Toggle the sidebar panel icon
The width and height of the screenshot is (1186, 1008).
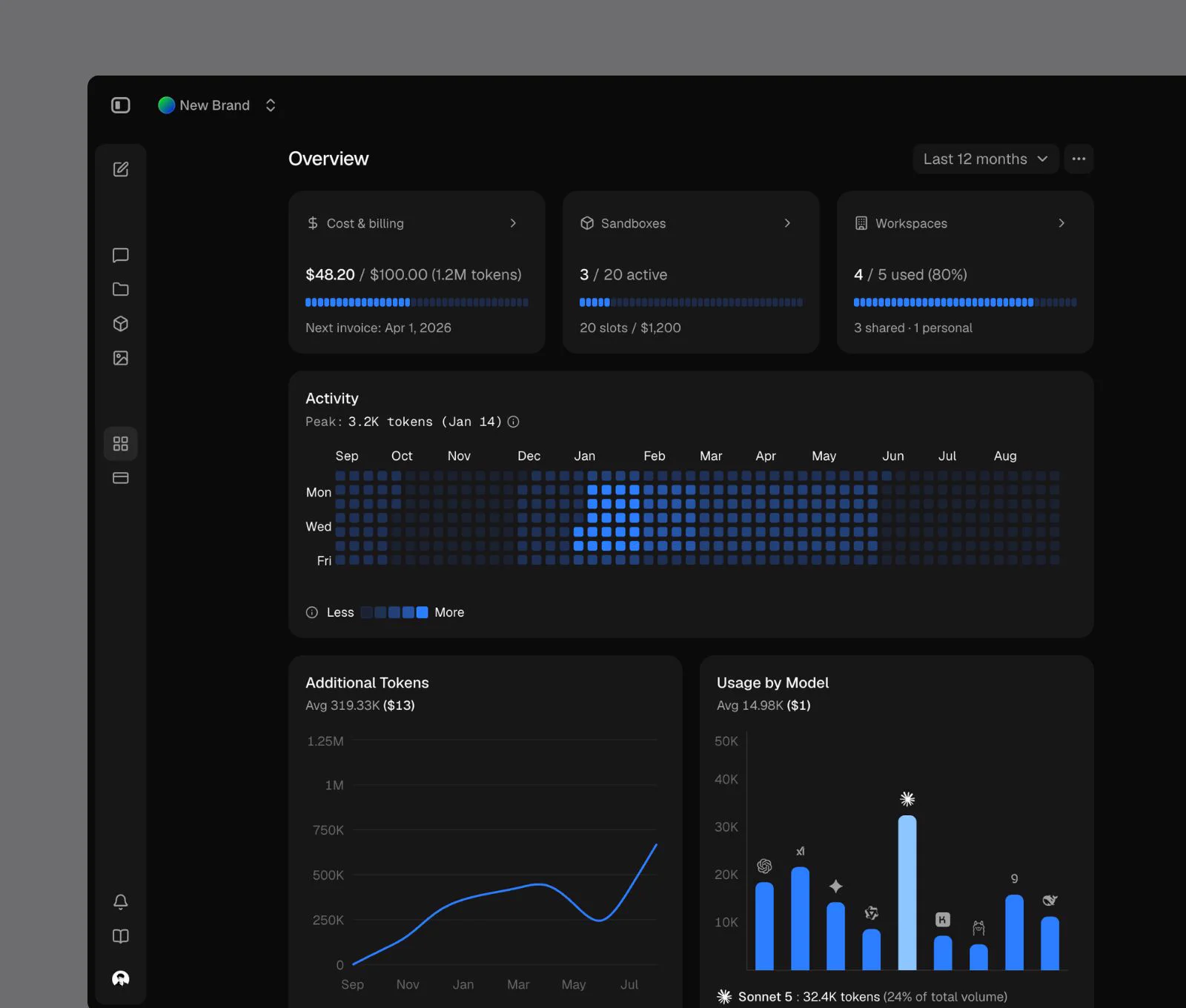(x=121, y=105)
